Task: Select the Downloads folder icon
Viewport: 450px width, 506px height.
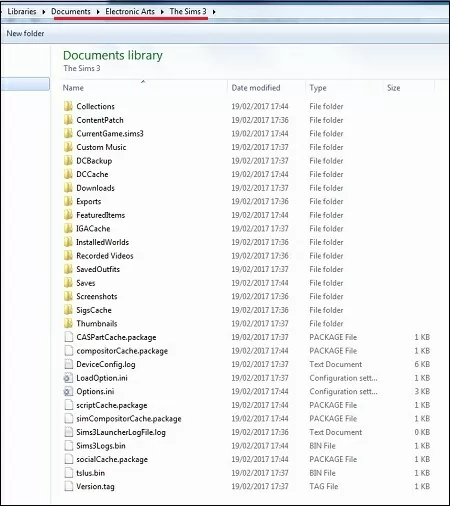Action: (x=68, y=188)
